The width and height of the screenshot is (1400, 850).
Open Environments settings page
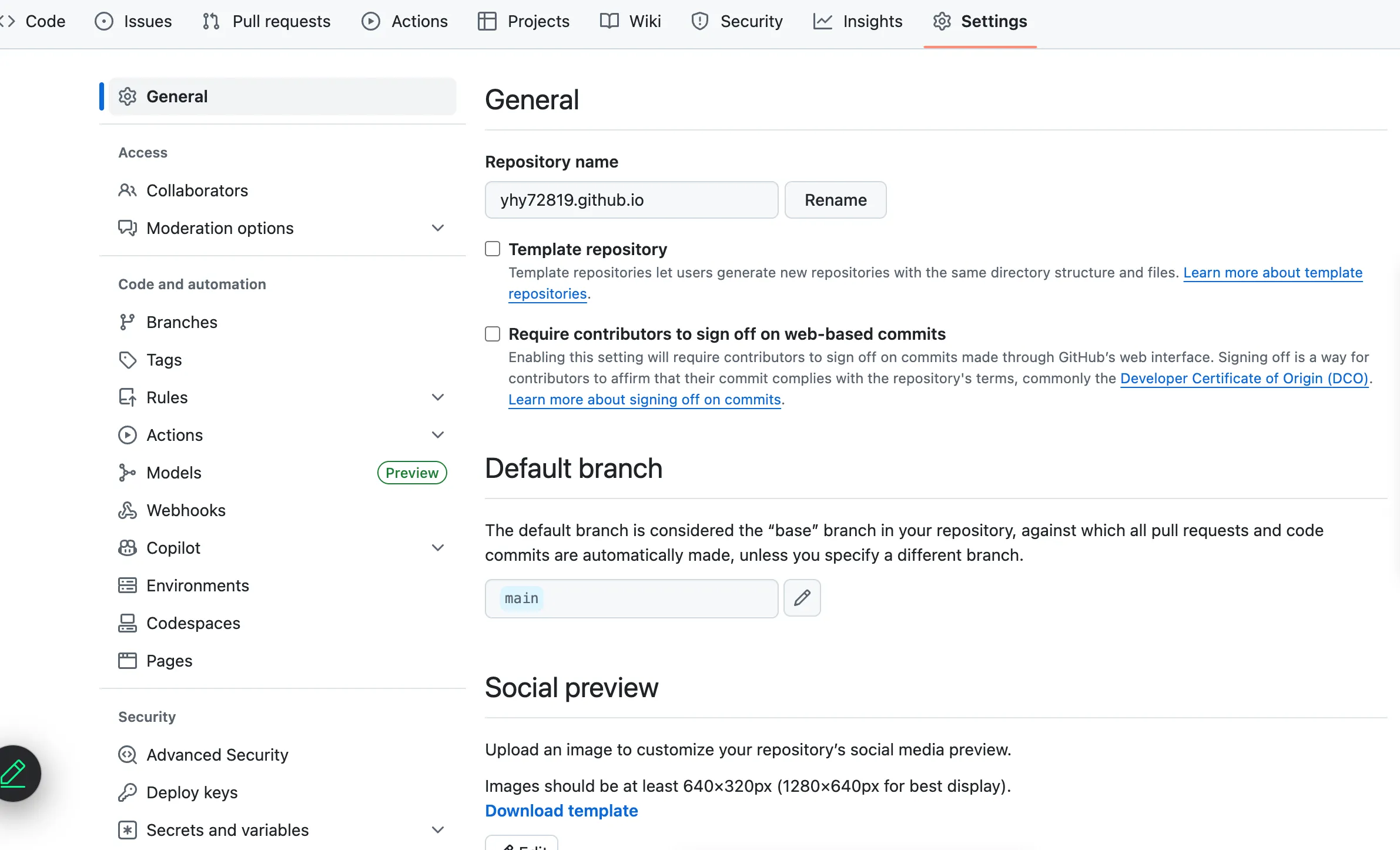pyautogui.click(x=283, y=585)
